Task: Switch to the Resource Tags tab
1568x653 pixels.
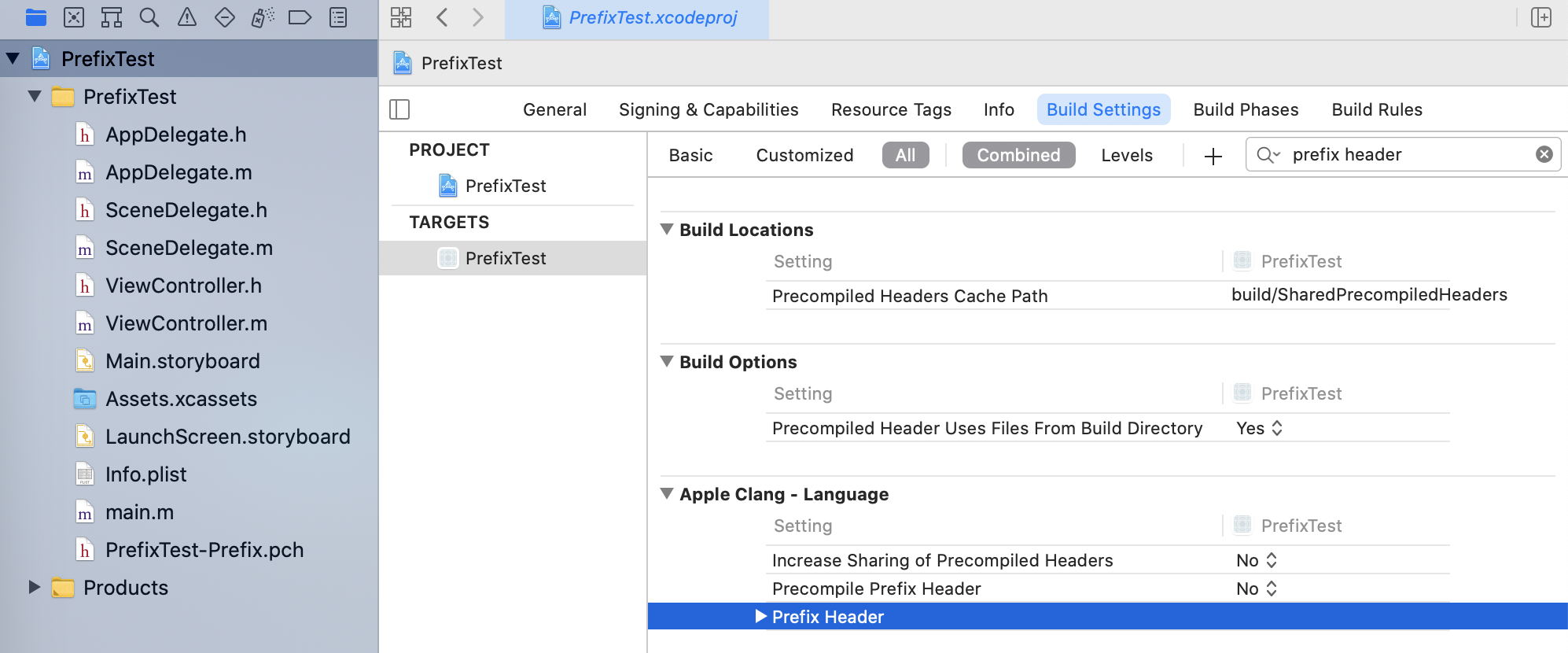Action: pyautogui.click(x=891, y=109)
